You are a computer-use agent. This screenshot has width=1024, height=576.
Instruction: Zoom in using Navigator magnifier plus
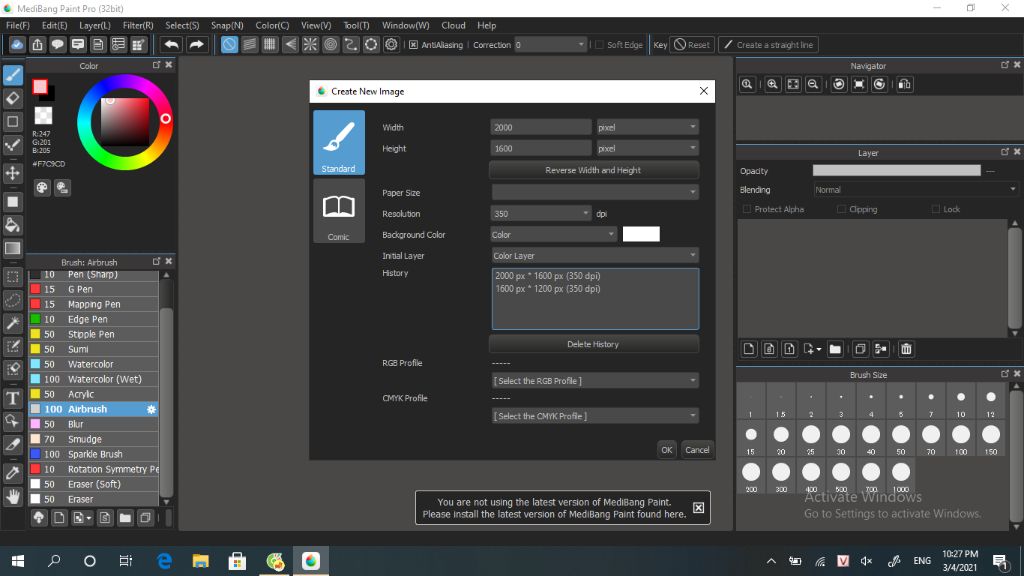point(773,84)
